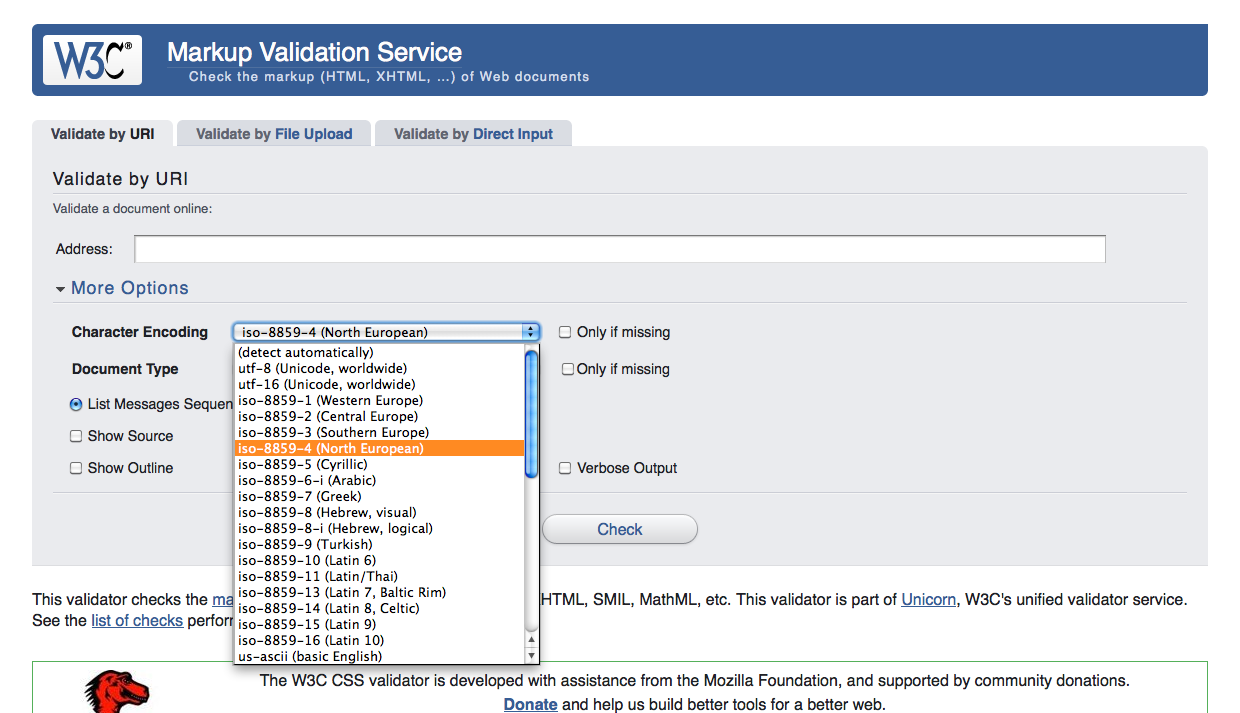Viewport: 1240px width, 713px height.
Task: Click the Address input field
Action: pyautogui.click(x=620, y=249)
